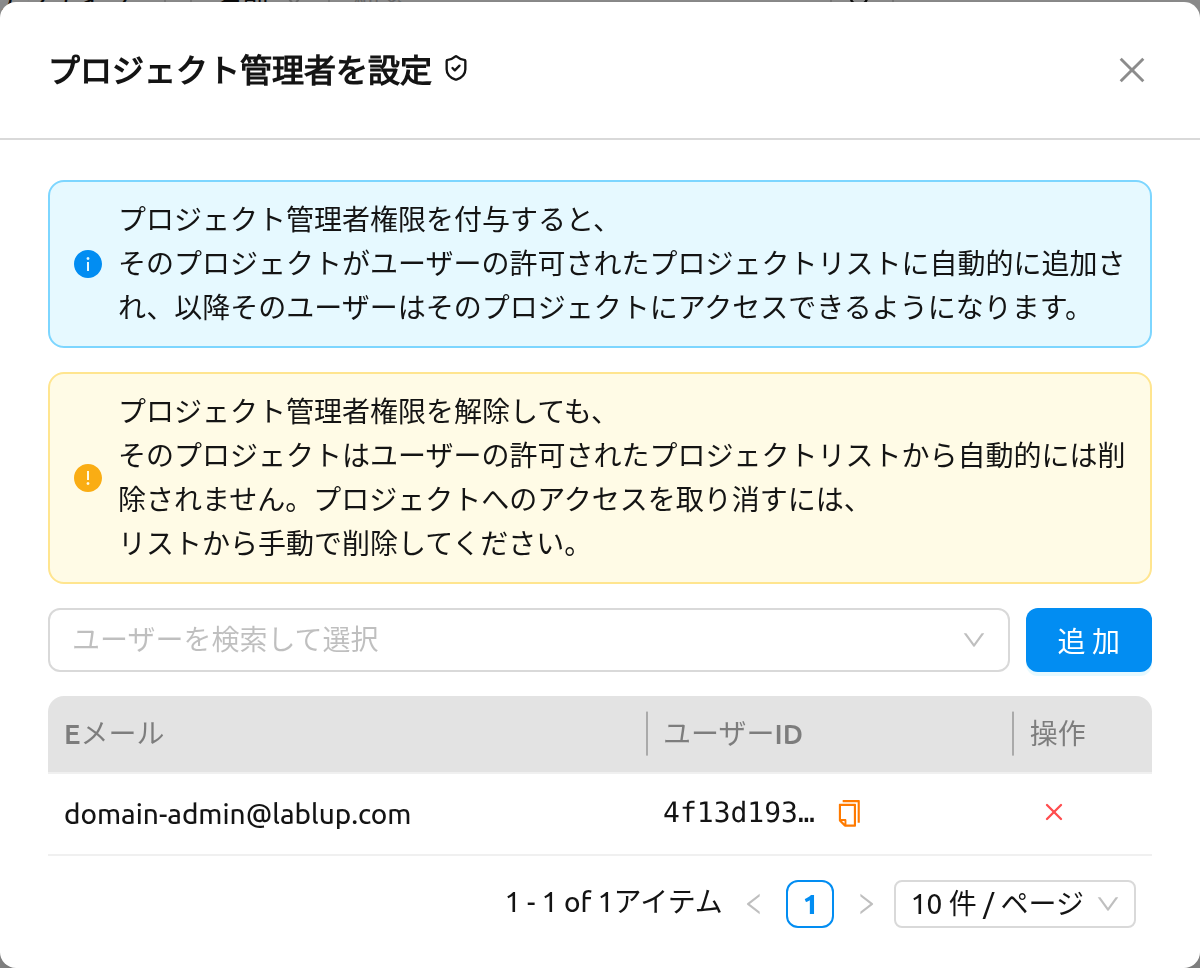
Task: Select page 1 in the pagination
Action: tap(810, 905)
